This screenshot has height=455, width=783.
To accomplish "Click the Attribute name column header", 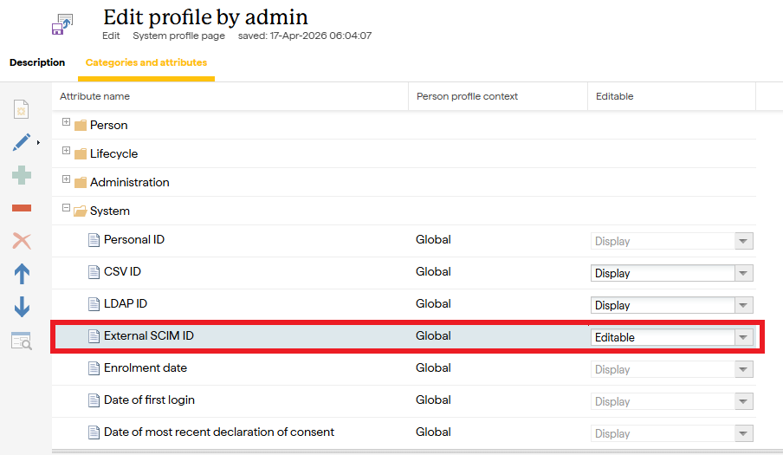I will coord(95,96).
